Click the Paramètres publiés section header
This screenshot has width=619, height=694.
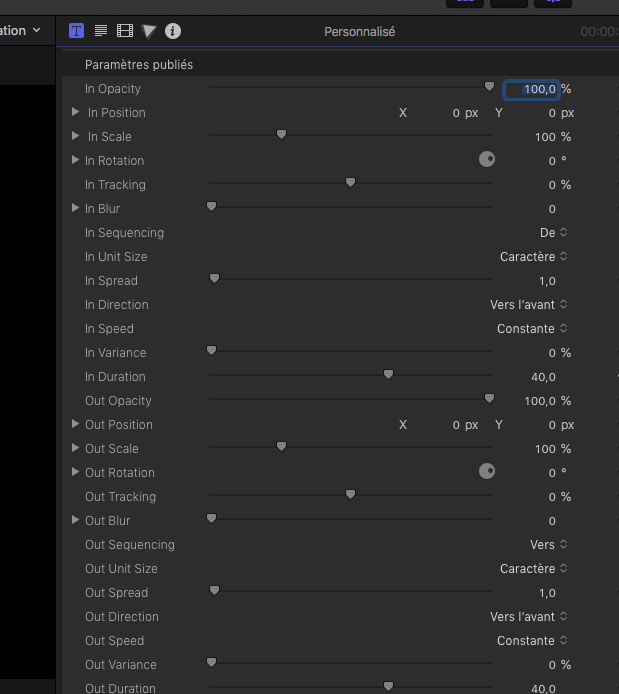tap(139, 65)
